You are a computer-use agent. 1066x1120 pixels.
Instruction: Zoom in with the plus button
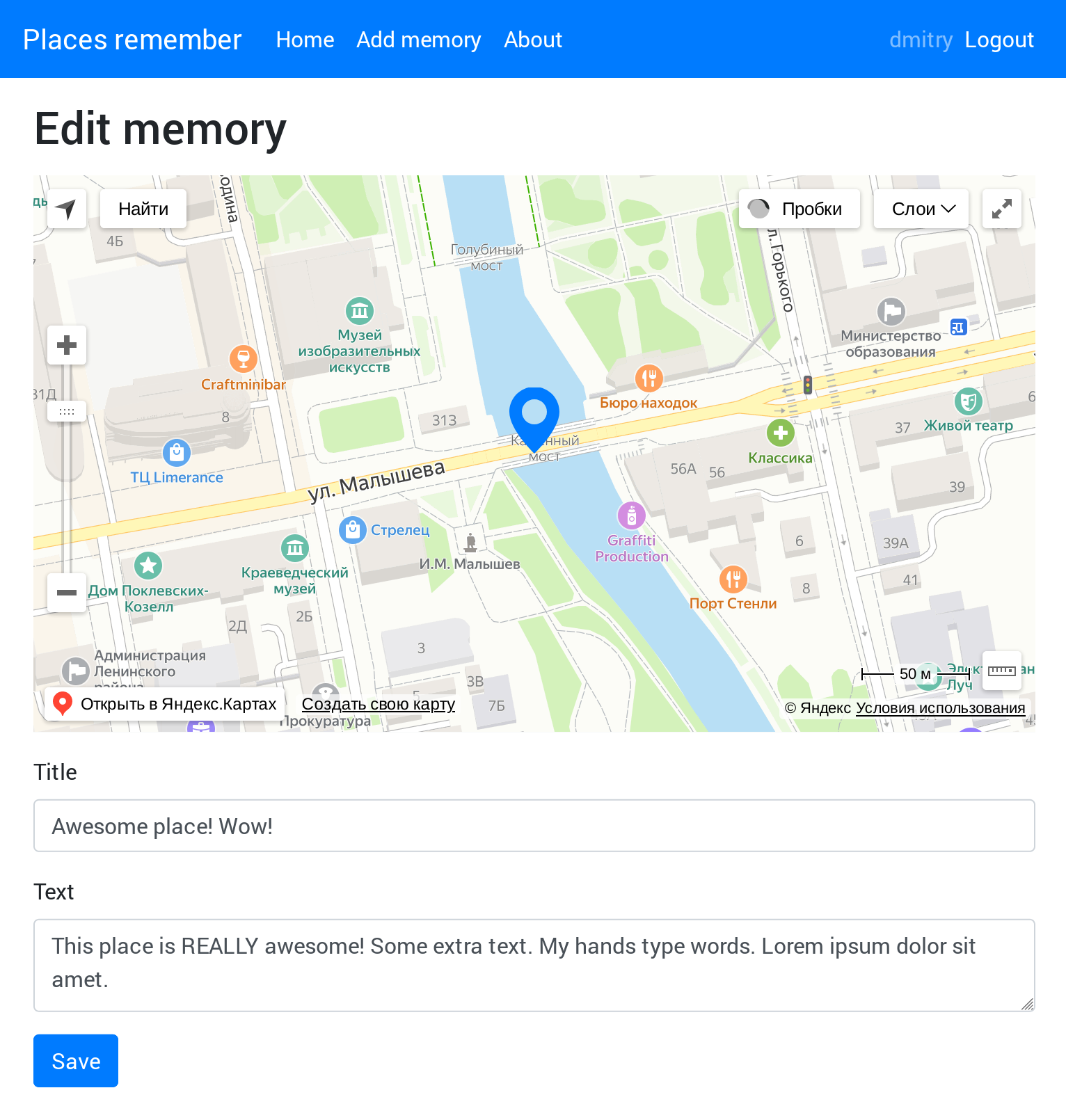point(67,345)
